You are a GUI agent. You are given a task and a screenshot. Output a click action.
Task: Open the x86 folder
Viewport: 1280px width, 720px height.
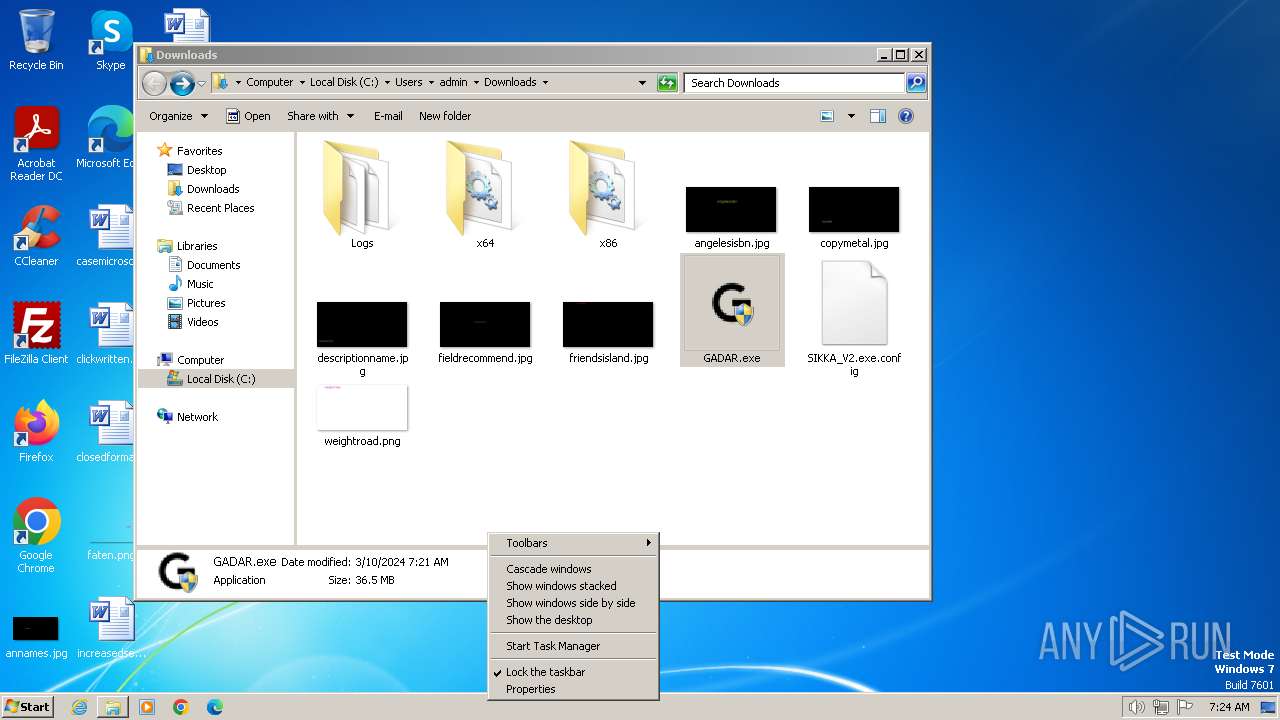pos(608,194)
